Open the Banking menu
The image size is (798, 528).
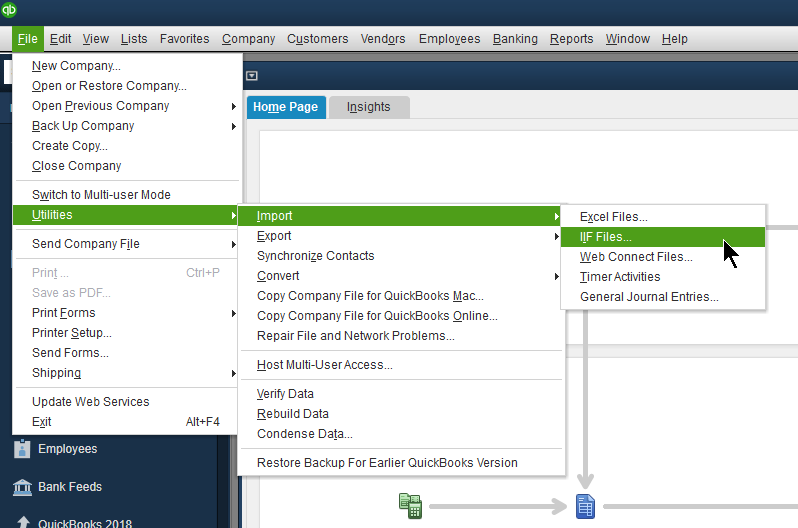pos(515,39)
